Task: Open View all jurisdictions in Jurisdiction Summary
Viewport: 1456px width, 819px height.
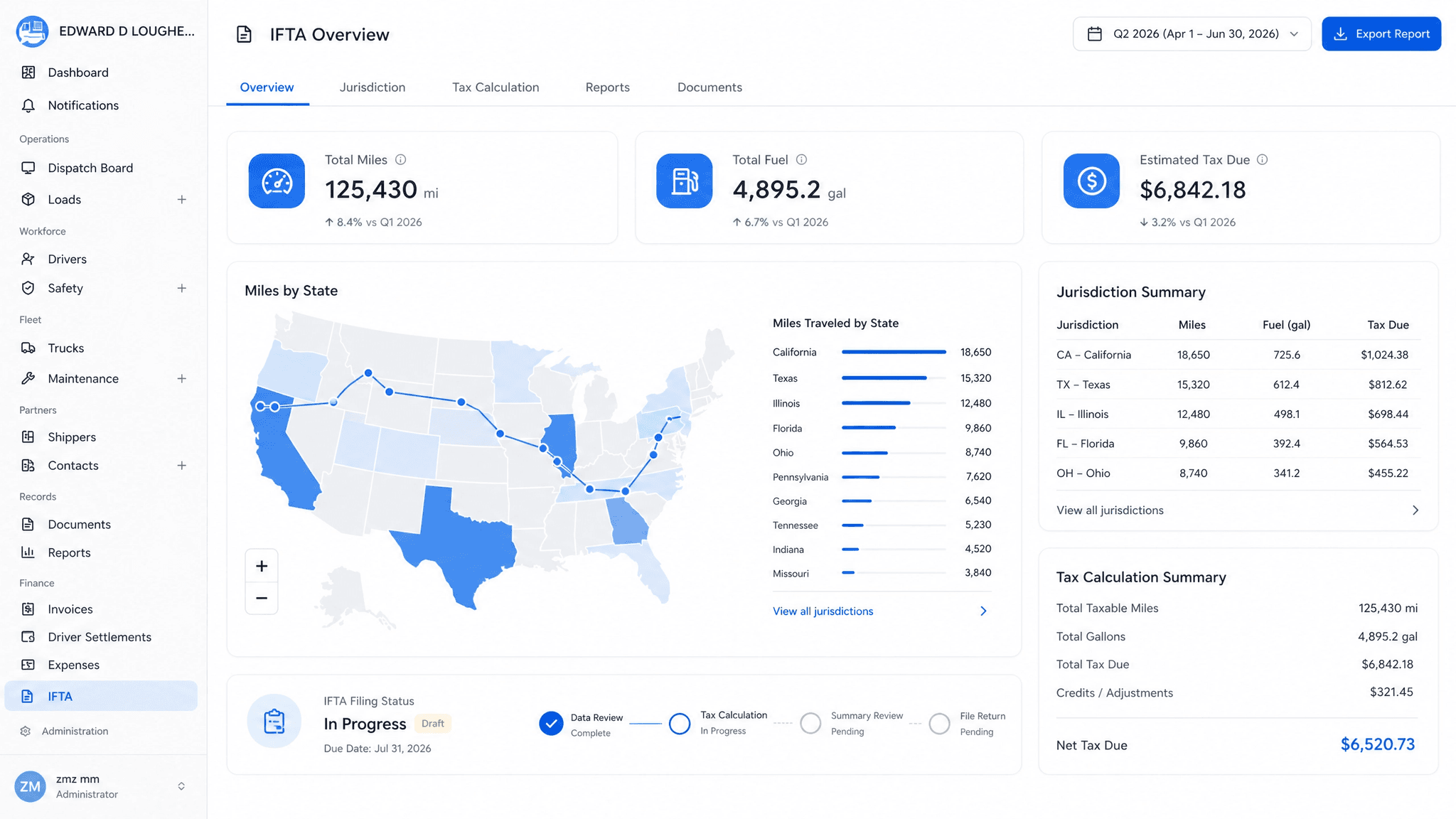Action: (1110, 510)
